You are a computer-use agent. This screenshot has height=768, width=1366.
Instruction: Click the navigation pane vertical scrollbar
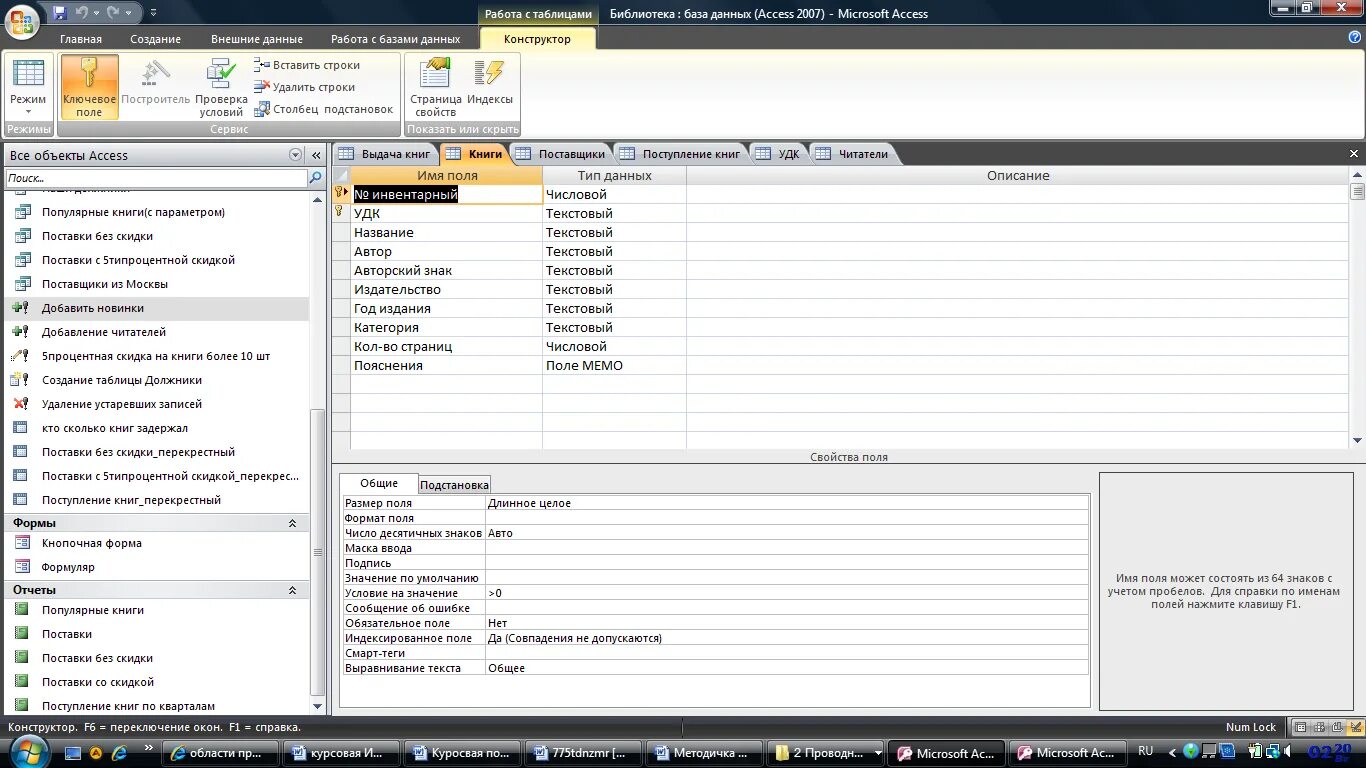coord(318,550)
